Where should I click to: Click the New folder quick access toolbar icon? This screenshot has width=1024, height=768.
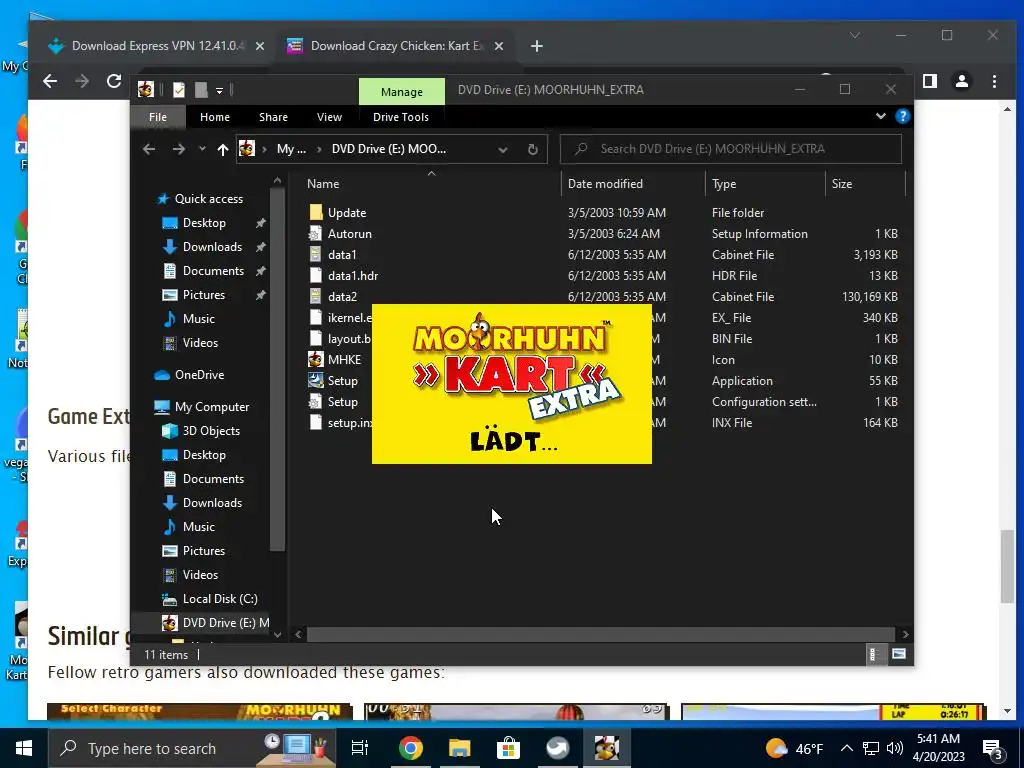[201, 90]
